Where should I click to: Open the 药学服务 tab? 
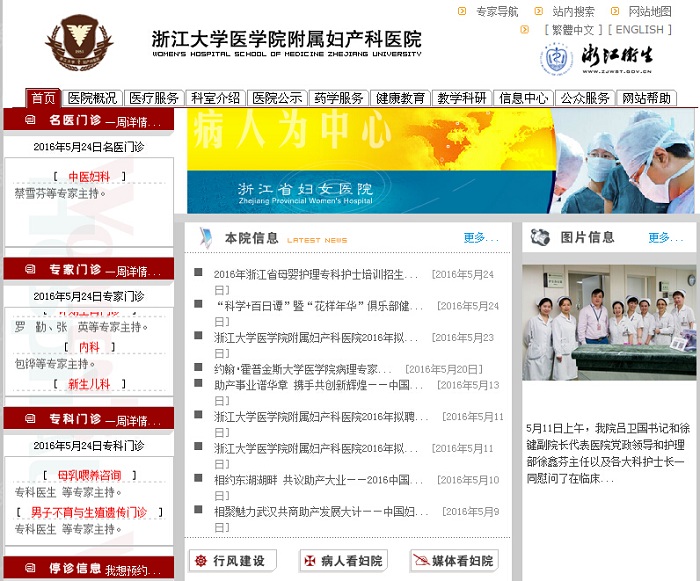point(338,98)
